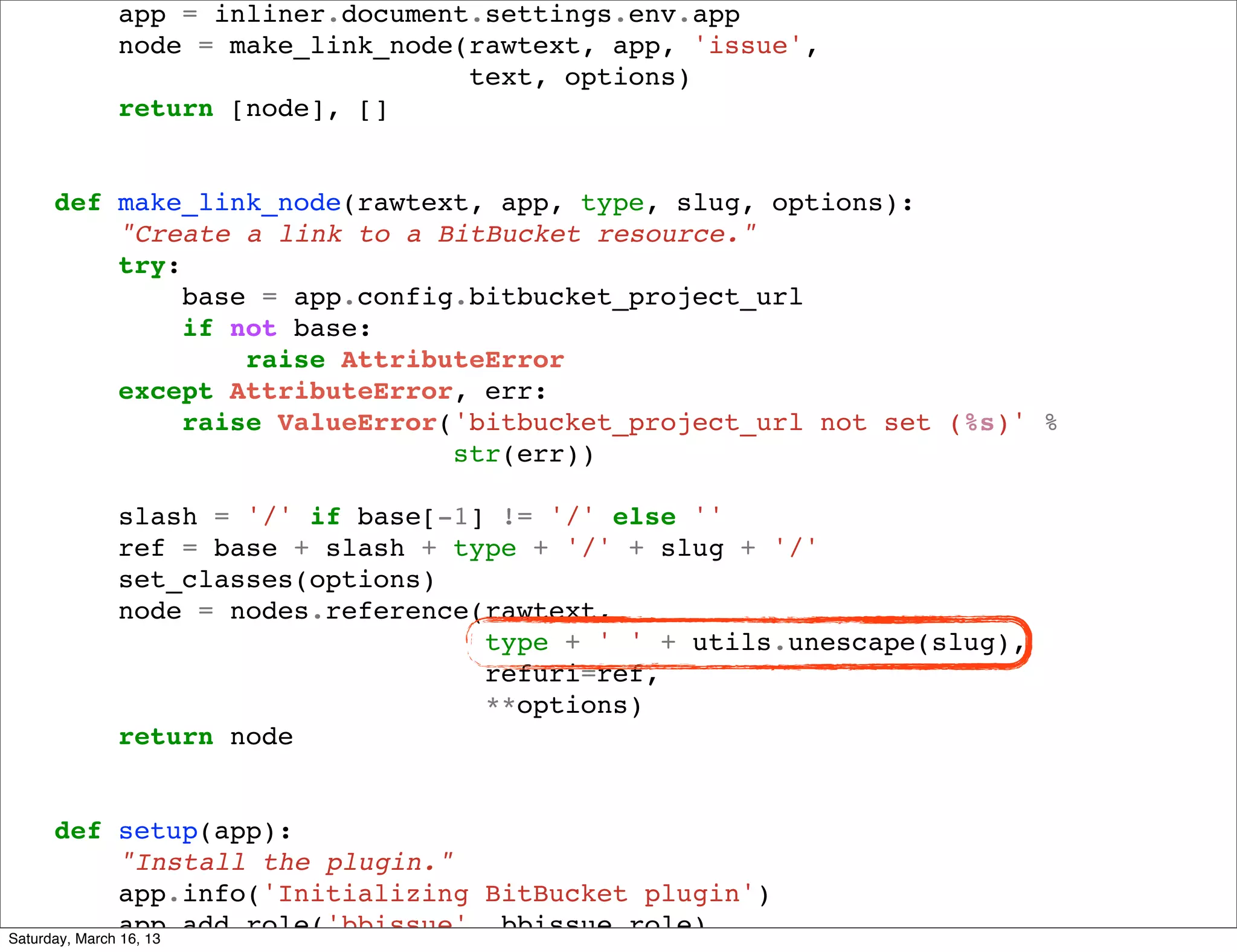Click the 'text, options)' continuation line

[x=579, y=77]
